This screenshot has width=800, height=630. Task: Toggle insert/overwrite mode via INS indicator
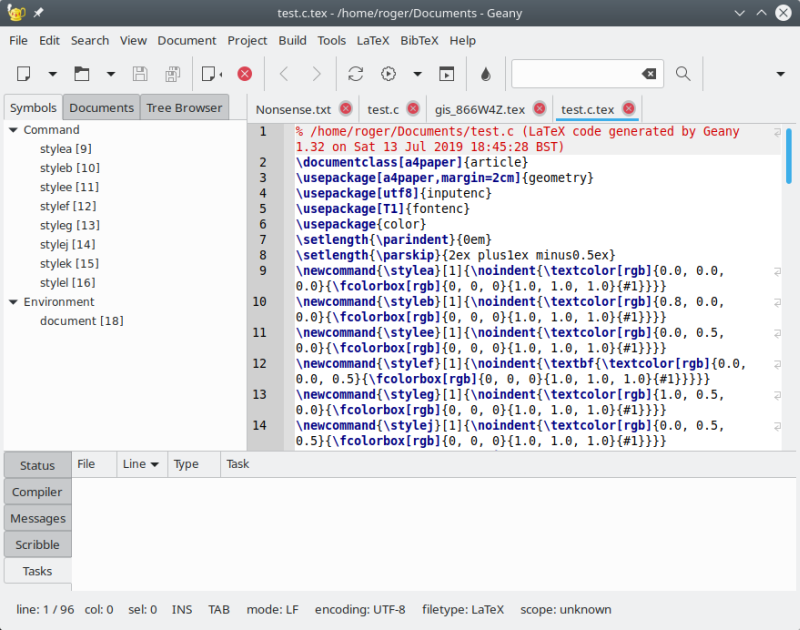click(181, 609)
